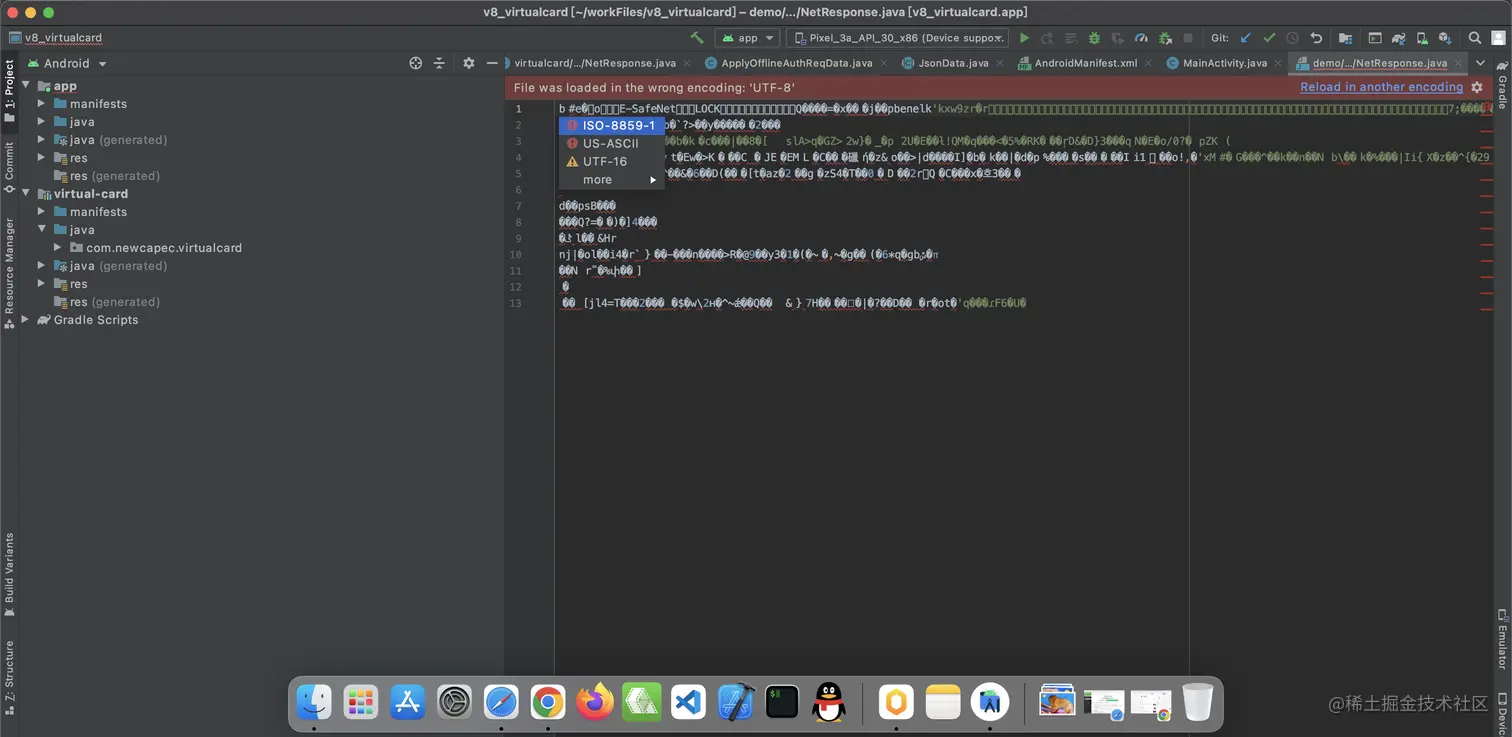Open the Commit tool window tab
Image resolution: width=1512 pixels, height=737 pixels.
tap(10, 167)
